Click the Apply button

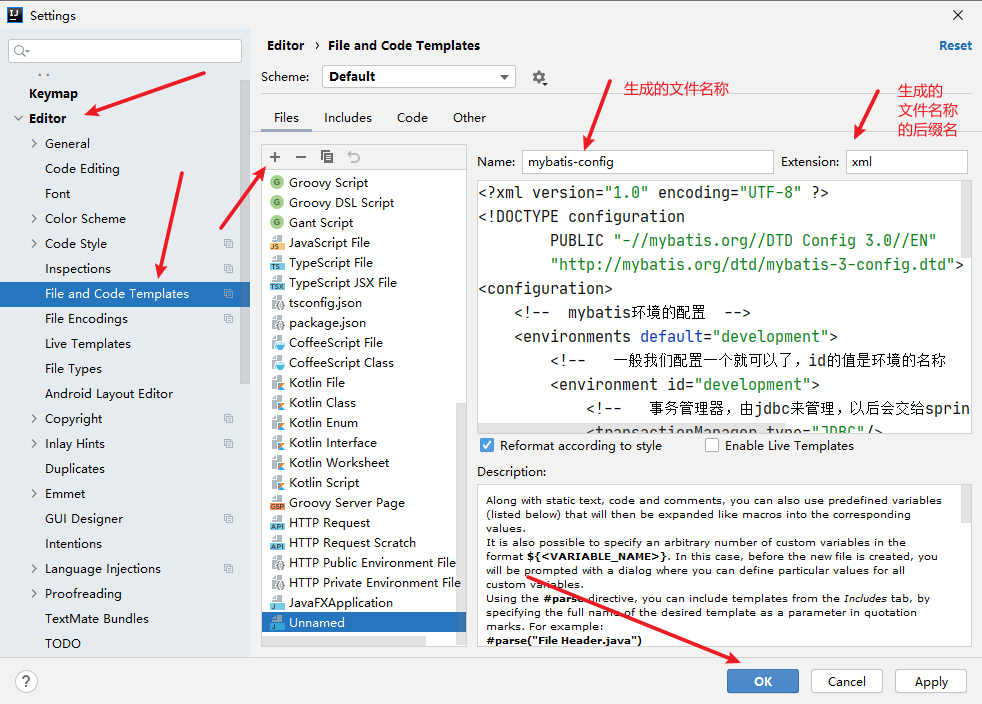point(931,681)
